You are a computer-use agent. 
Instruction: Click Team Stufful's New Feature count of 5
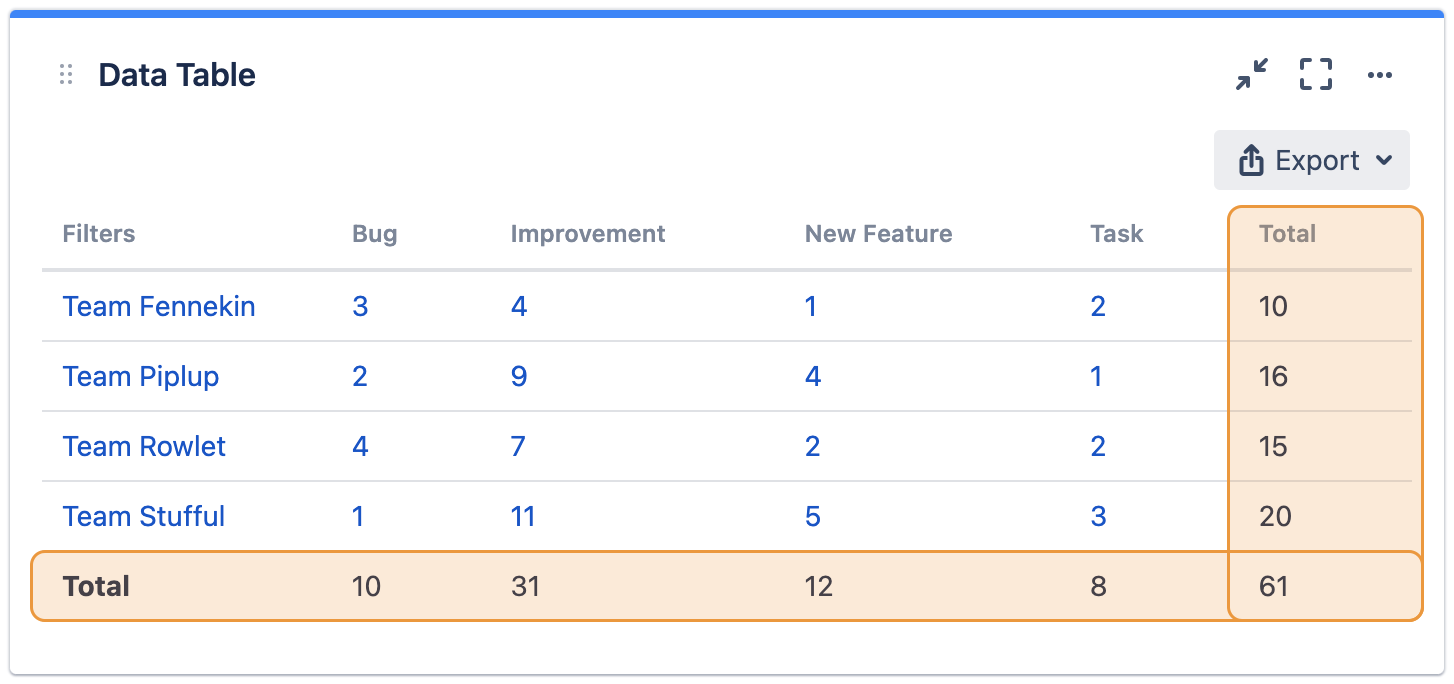tap(813, 517)
